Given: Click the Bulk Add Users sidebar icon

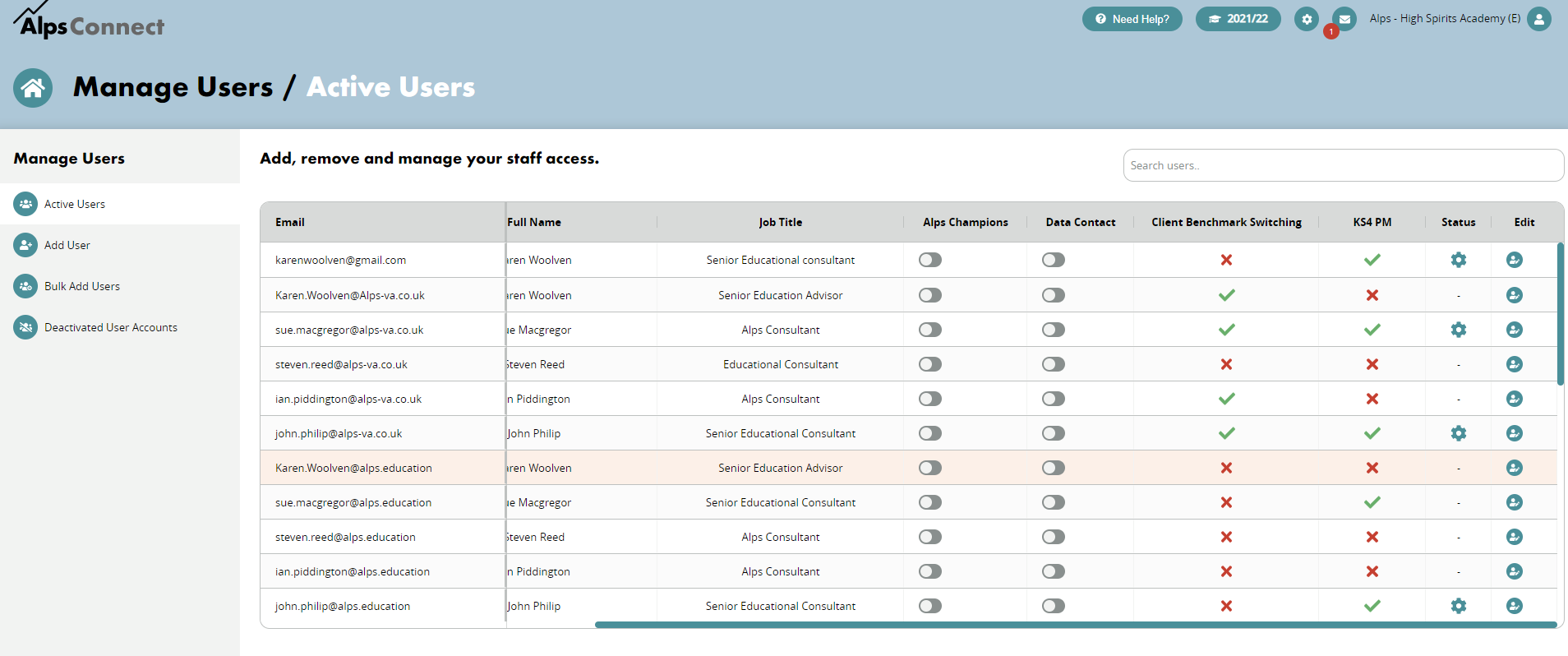Looking at the screenshot, I should (25, 286).
